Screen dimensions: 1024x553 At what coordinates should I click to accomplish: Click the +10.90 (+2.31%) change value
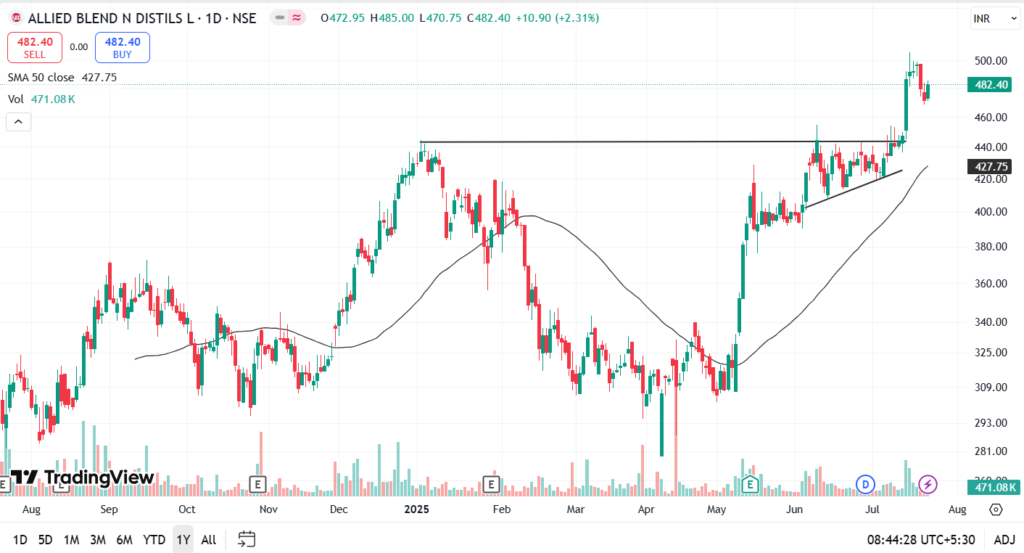click(557, 18)
